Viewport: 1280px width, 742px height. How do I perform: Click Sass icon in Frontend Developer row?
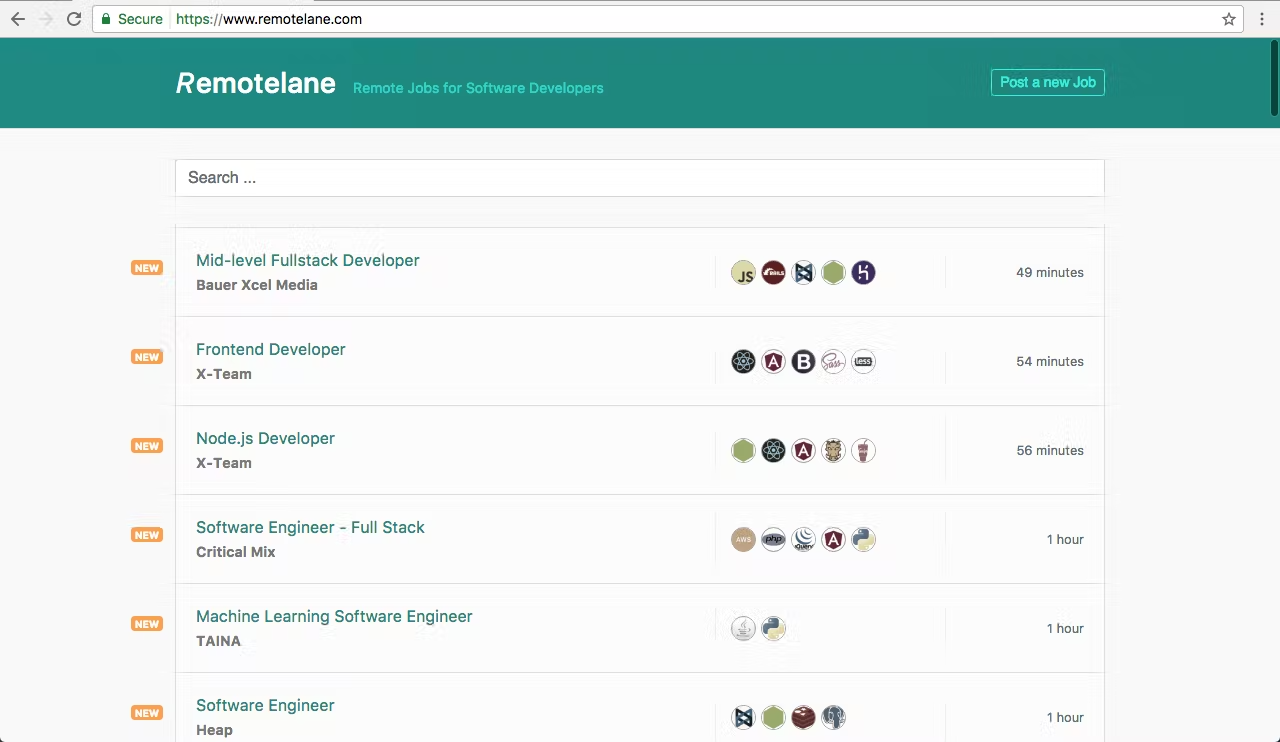833,361
